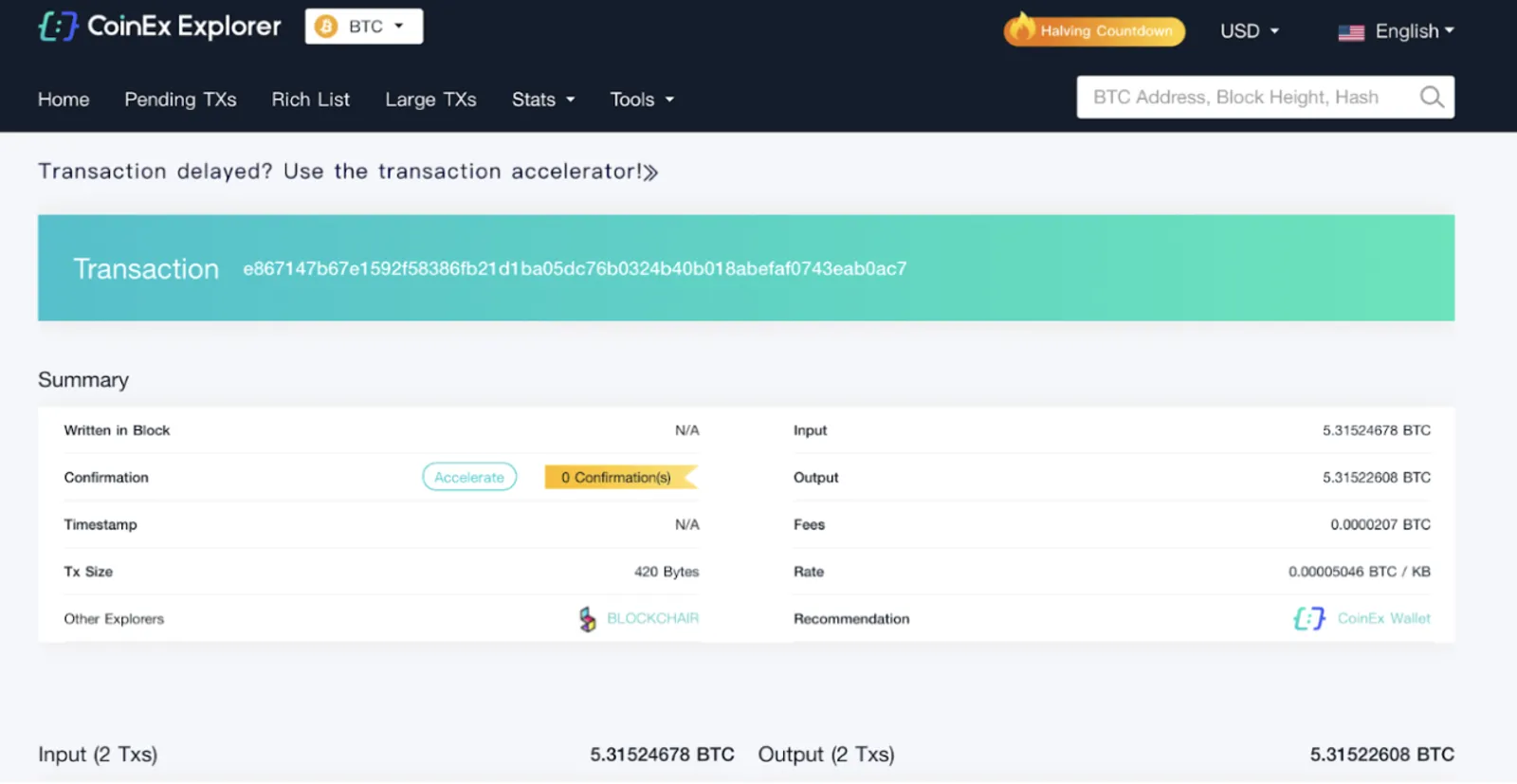The height and width of the screenshot is (784, 1517).
Task: Open the USD currency dropdown
Action: point(1250,31)
